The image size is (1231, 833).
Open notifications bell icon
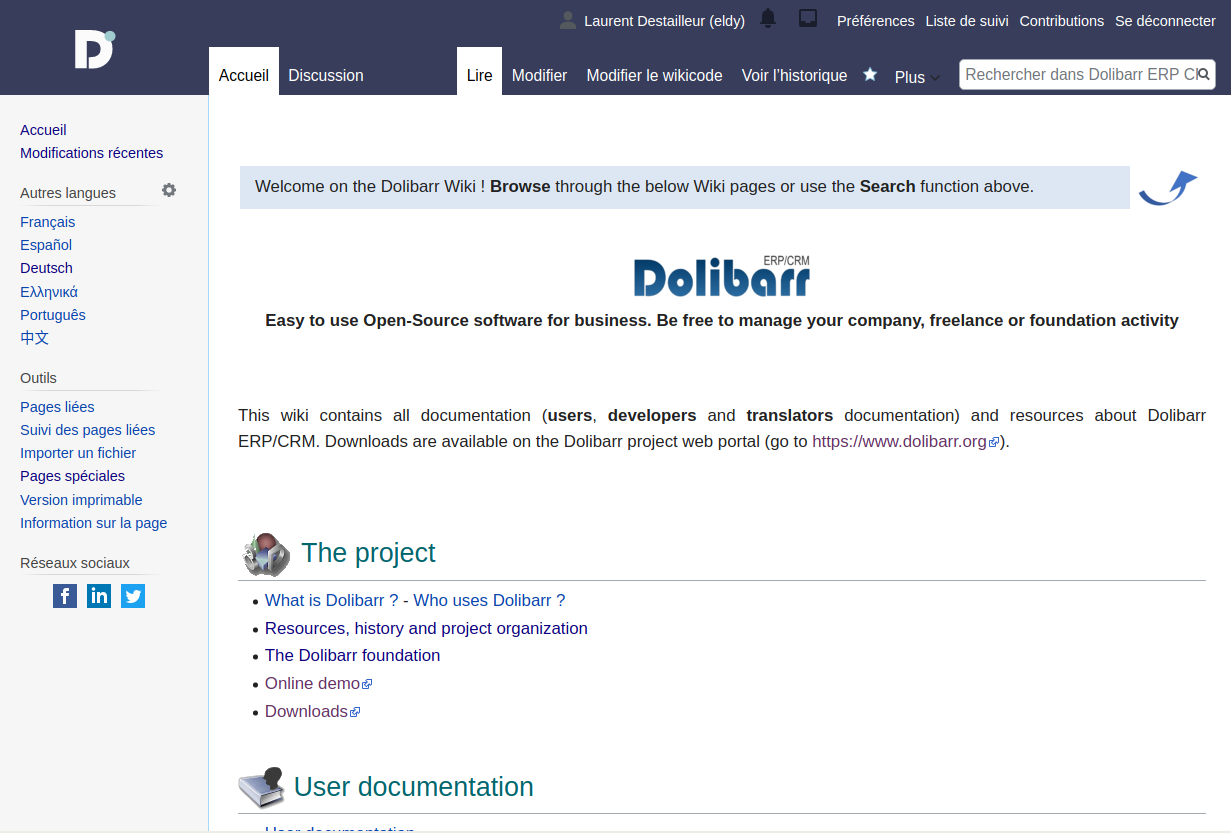click(768, 18)
